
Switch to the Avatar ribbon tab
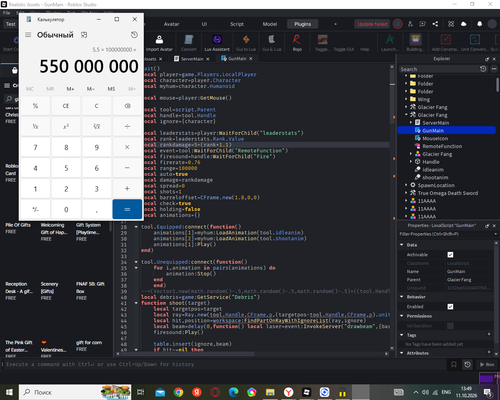pyautogui.click(x=171, y=24)
